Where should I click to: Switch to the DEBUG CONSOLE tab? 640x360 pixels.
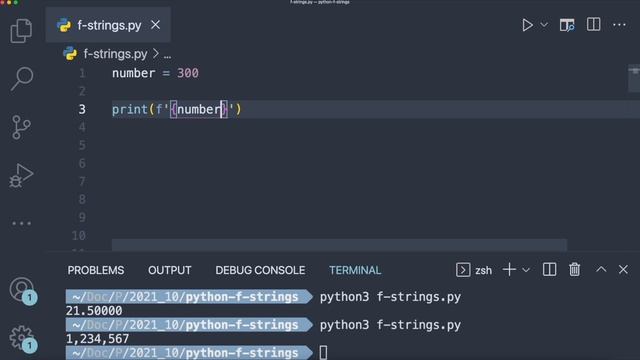coord(260,270)
